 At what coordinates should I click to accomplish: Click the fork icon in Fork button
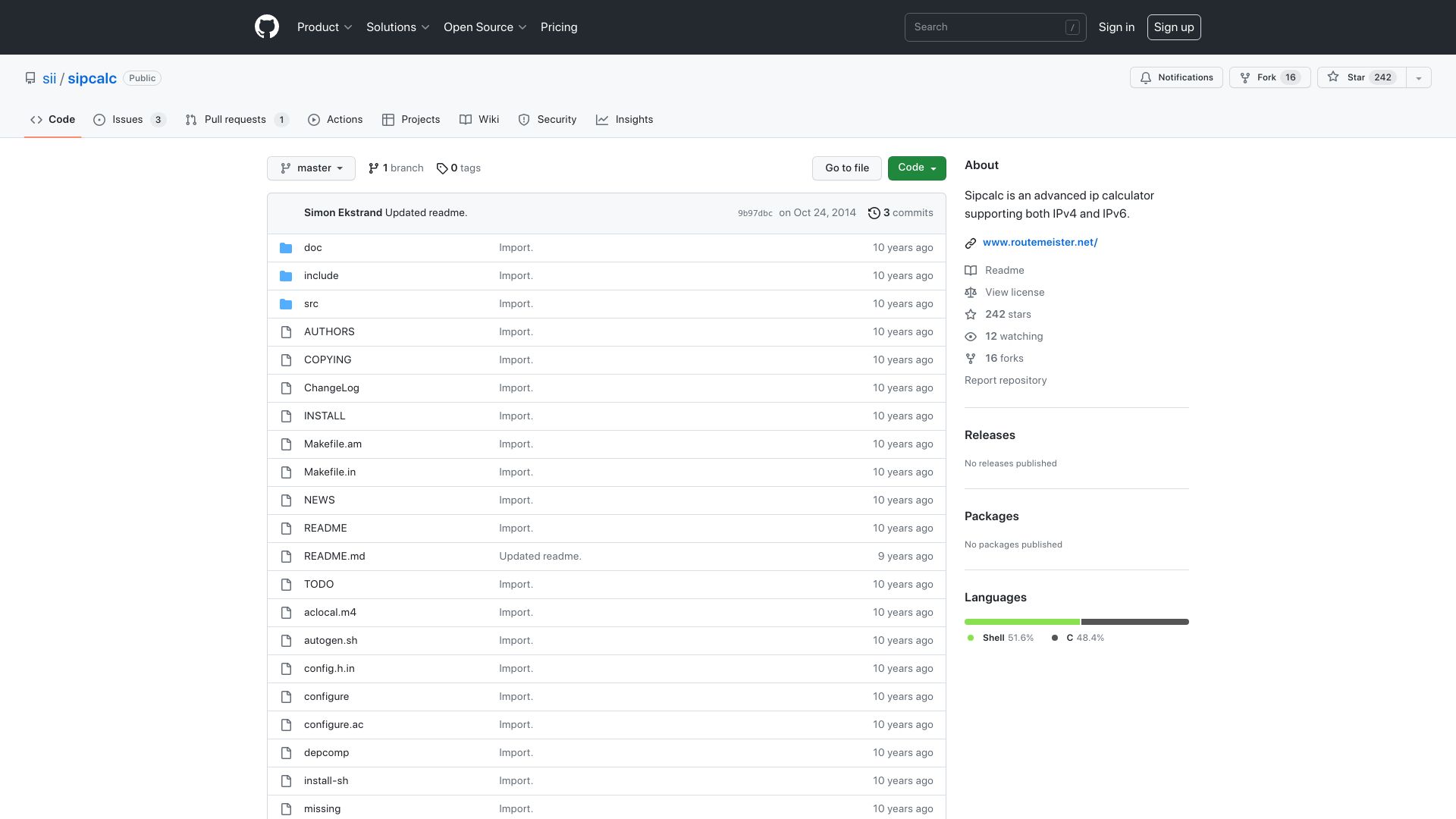click(x=1245, y=77)
